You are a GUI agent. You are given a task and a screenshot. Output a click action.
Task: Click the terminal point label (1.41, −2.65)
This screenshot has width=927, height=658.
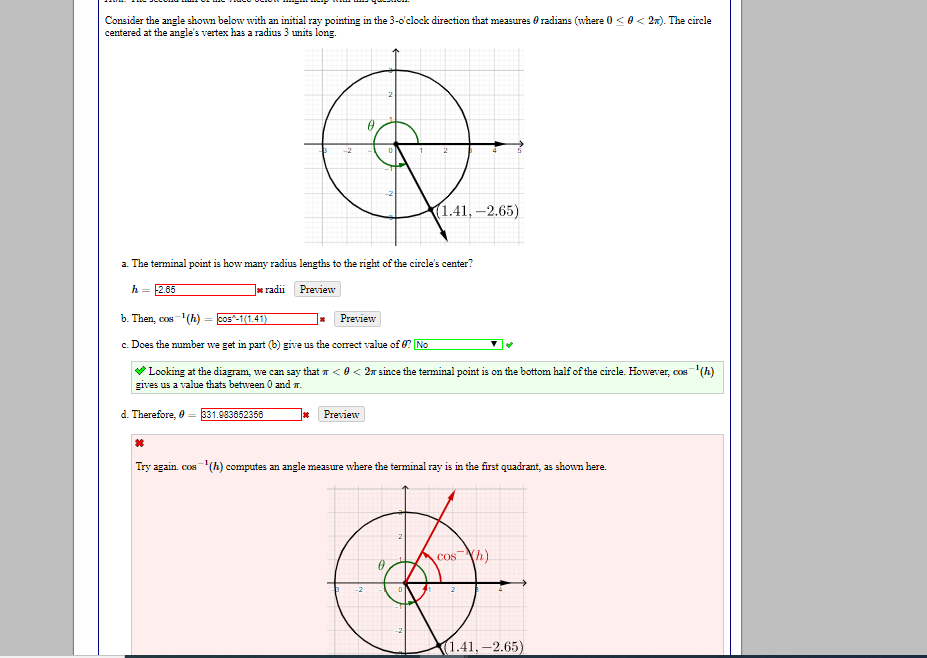pyautogui.click(x=478, y=211)
